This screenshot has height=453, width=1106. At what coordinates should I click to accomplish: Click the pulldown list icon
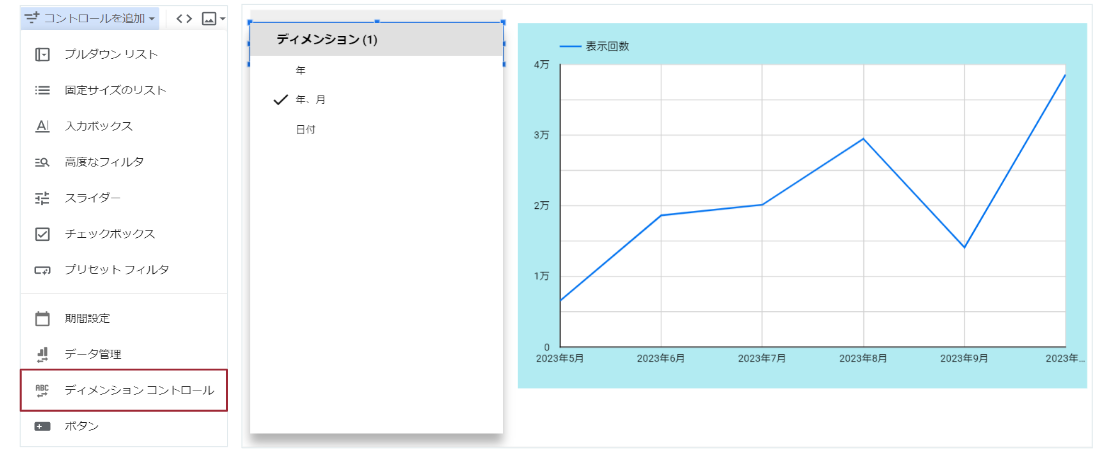(42, 54)
